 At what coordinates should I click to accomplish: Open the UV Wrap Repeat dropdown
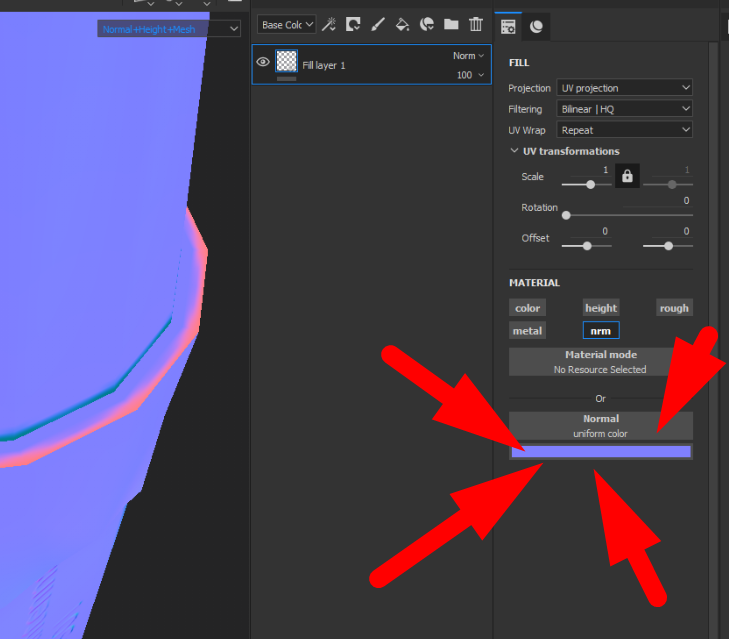(x=624, y=130)
